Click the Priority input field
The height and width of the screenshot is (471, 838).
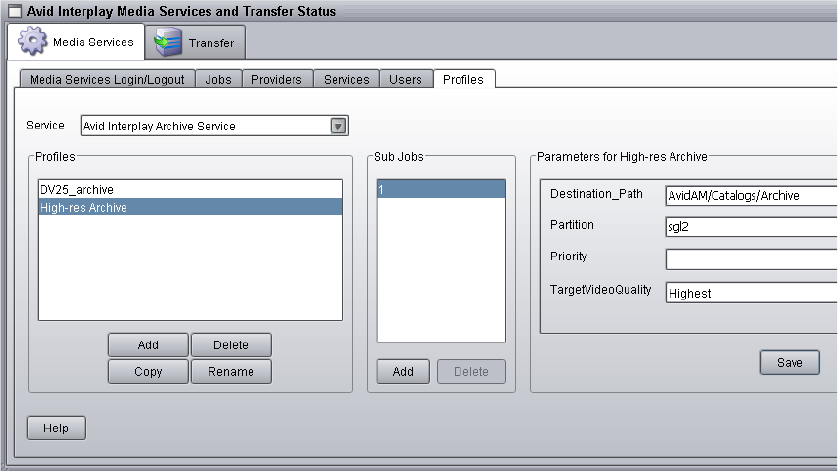751,260
